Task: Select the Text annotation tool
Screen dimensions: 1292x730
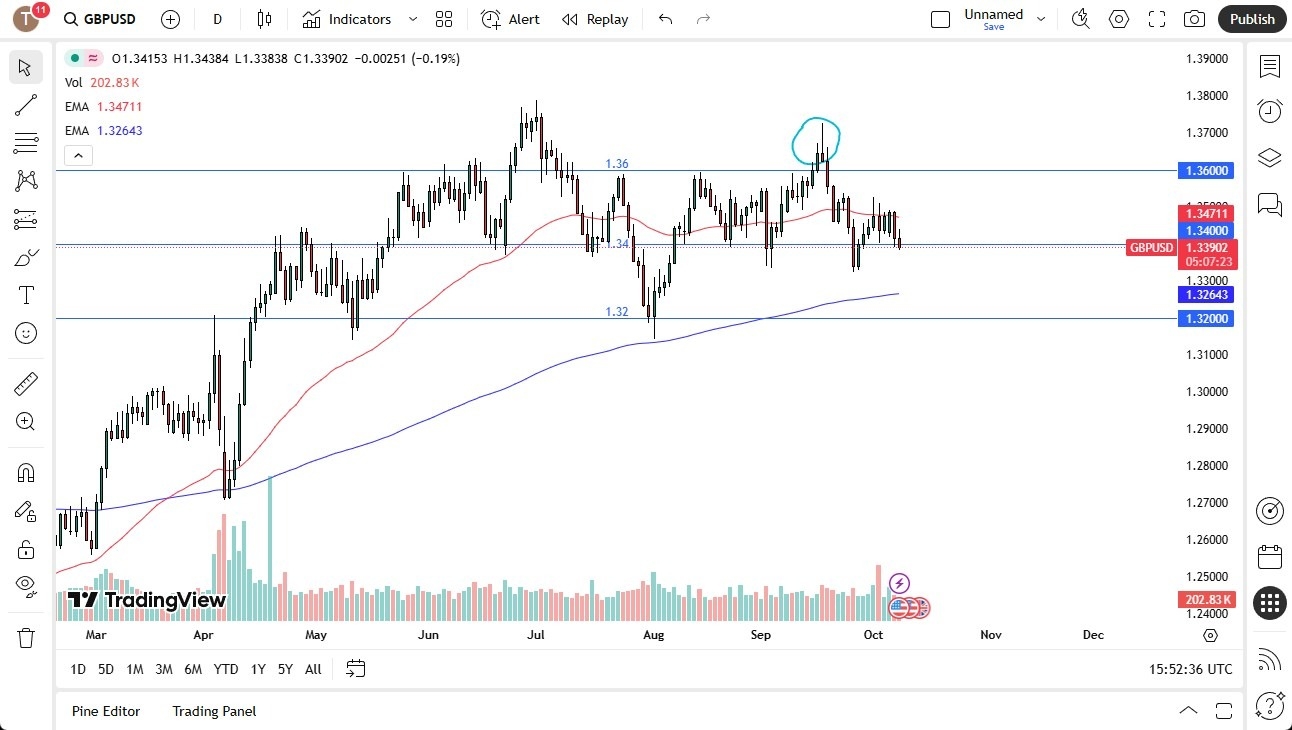Action: (26, 295)
